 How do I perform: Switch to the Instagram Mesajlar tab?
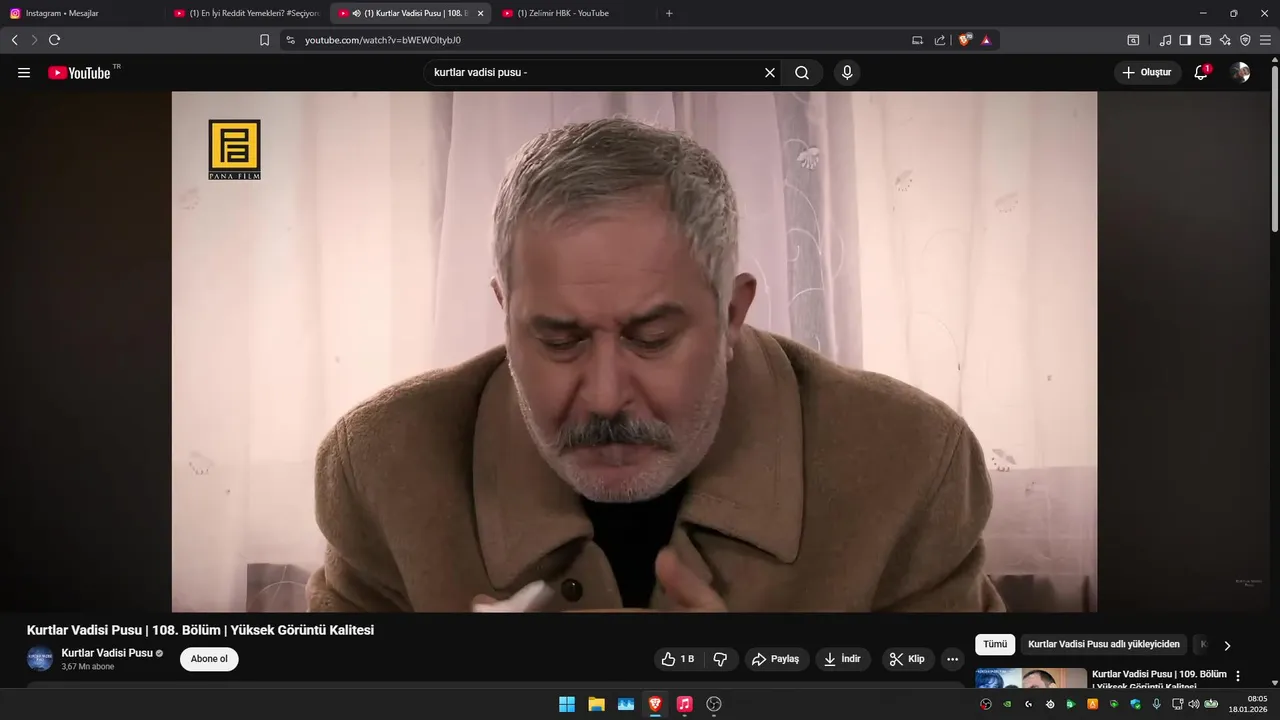82,13
